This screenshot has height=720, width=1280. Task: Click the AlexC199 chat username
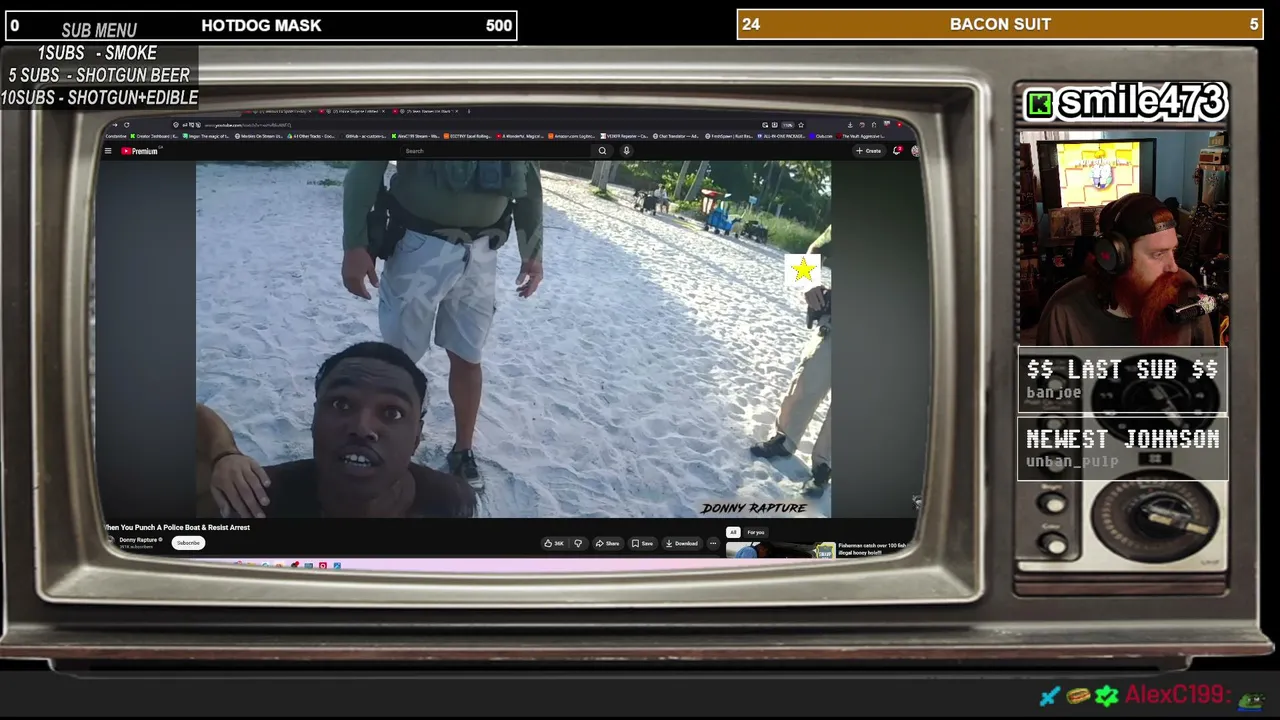point(1176,695)
